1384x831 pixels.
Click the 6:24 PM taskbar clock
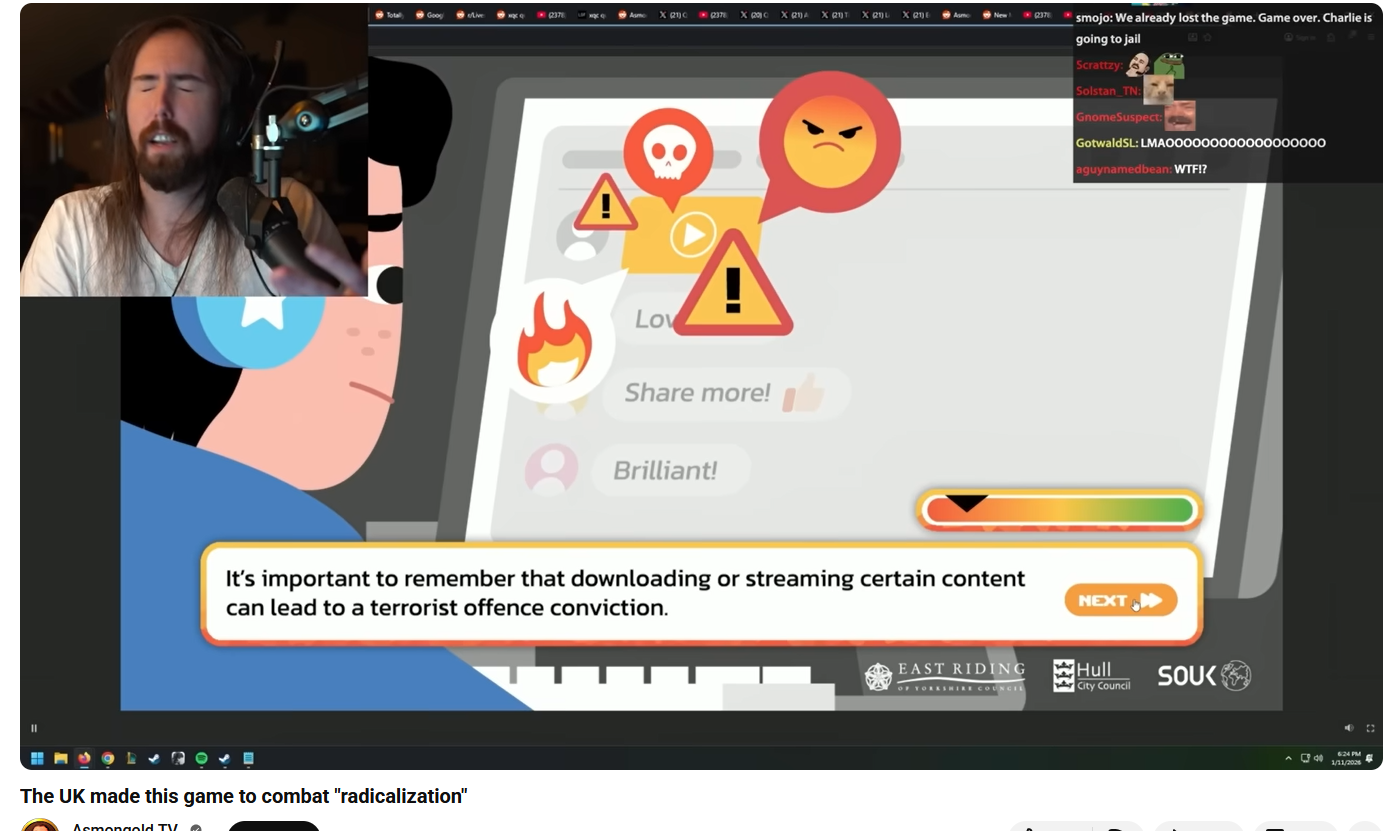click(x=1345, y=759)
